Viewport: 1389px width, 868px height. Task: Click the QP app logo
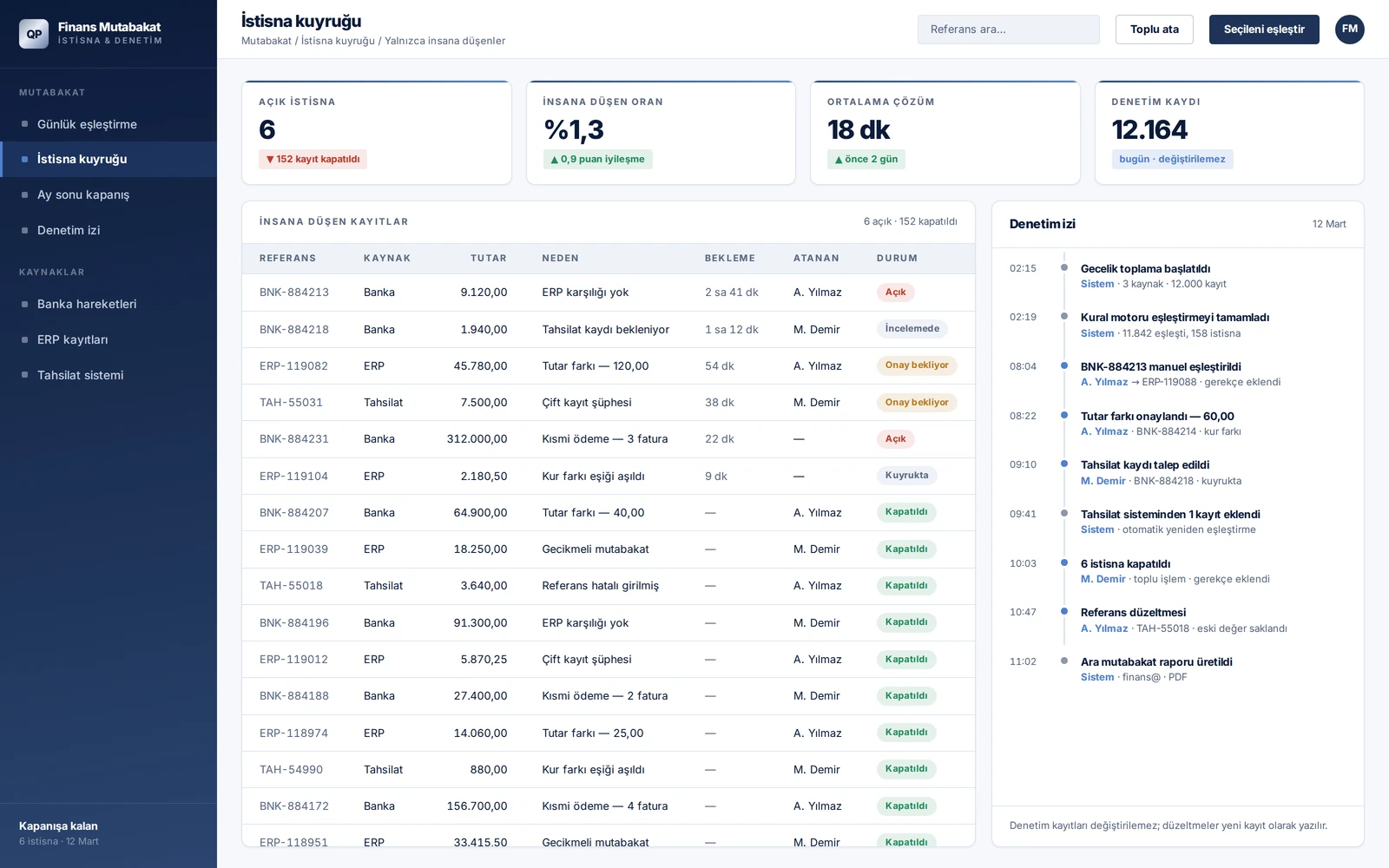tap(34, 34)
